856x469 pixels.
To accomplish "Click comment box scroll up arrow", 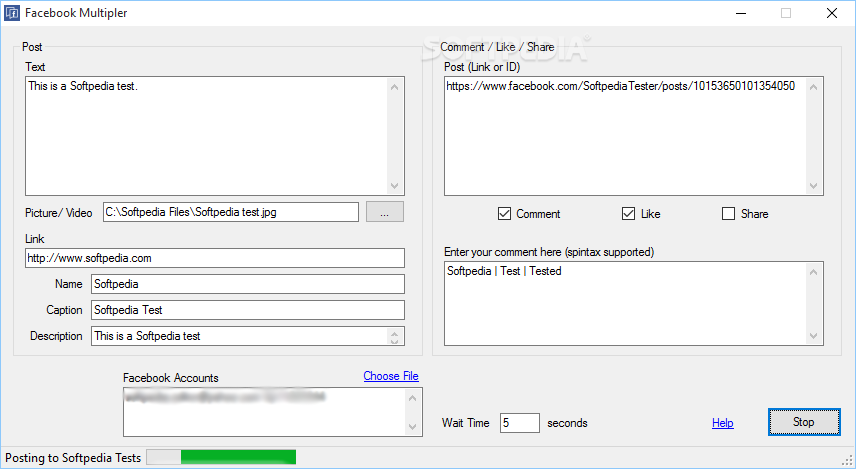I will (x=813, y=271).
